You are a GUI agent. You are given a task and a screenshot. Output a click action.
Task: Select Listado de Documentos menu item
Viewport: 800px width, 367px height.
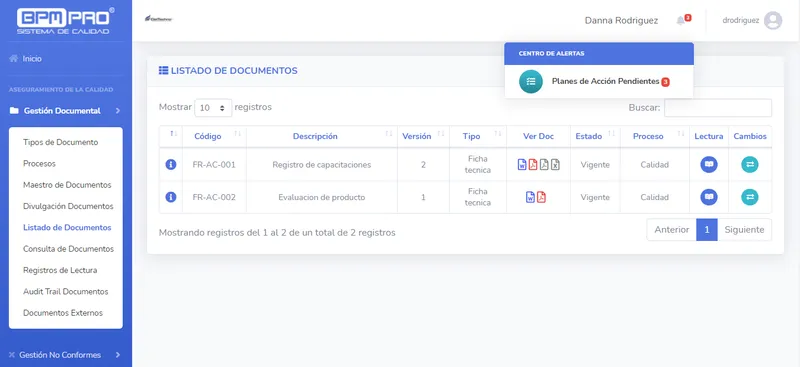pyautogui.click(x=67, y=228)
